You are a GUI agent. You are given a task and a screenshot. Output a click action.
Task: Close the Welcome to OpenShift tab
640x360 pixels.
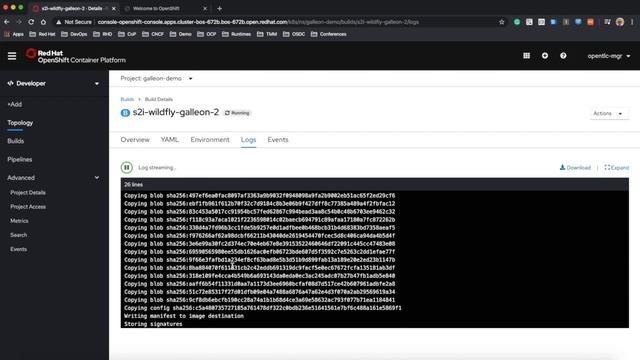pos(205,9)
